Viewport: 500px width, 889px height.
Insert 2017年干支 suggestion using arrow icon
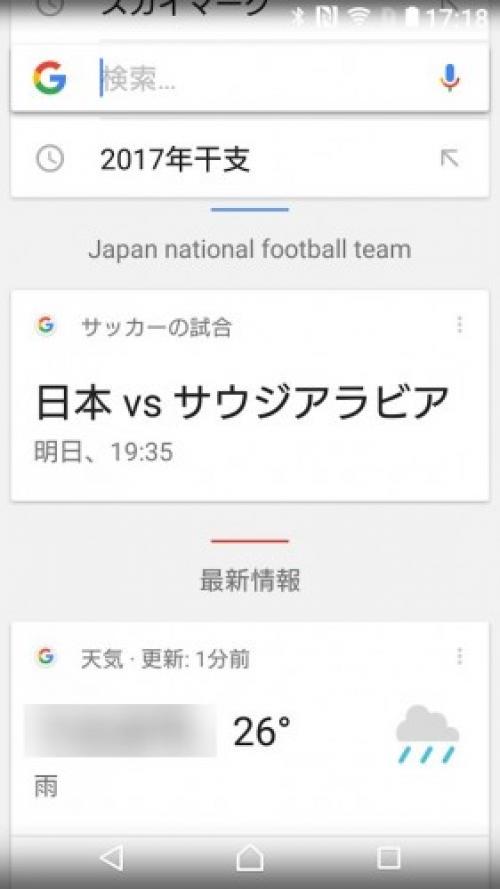click(x=450, y=159)
